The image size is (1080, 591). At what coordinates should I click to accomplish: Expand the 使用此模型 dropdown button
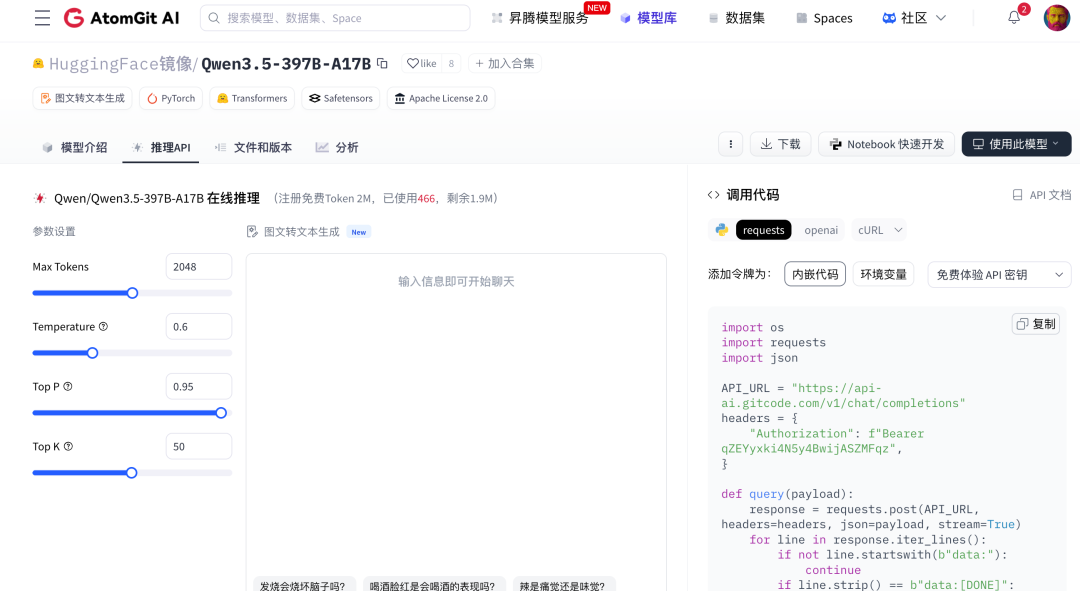tap(1016, 144)
